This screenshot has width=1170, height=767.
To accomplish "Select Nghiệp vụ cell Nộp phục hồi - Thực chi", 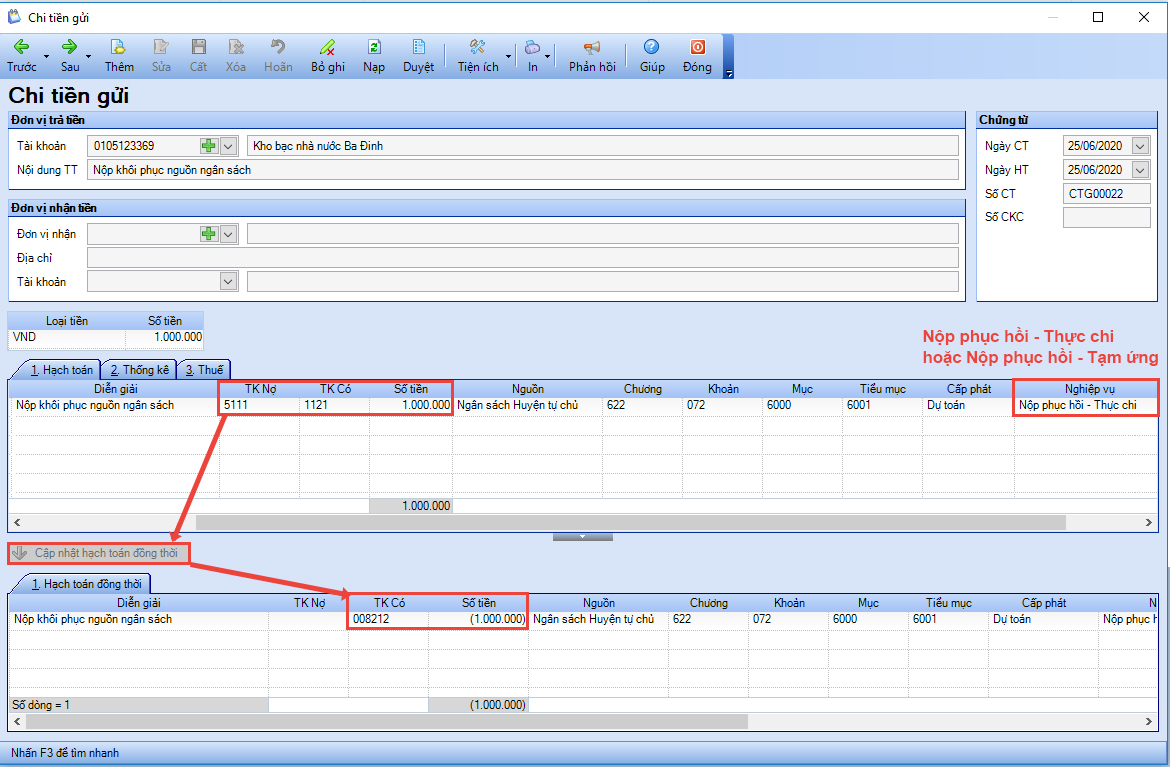I will click(x=1086, y=405).
